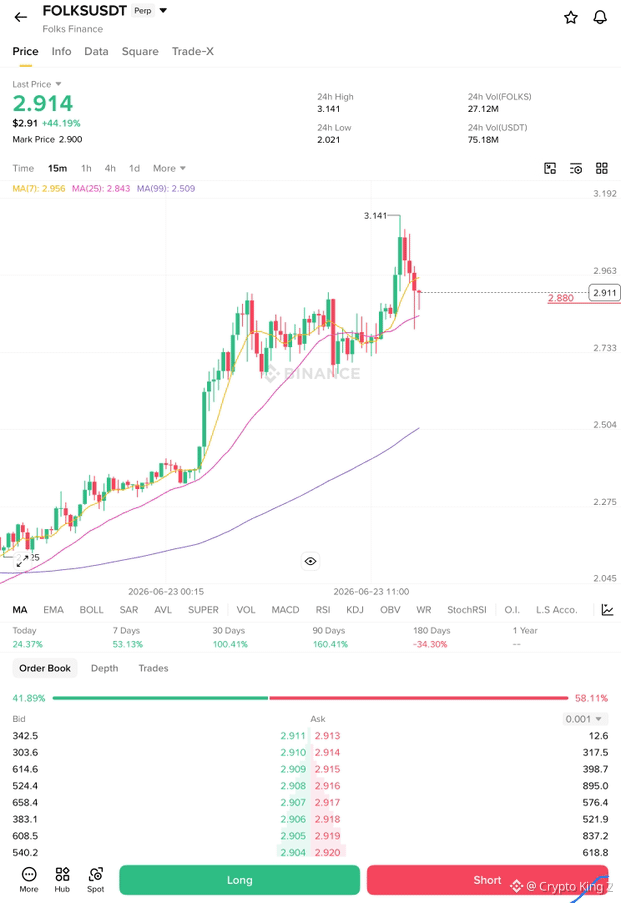Expand the More timeframes dropdown
The height and width of the screenshot is (903, 621).
169,168
